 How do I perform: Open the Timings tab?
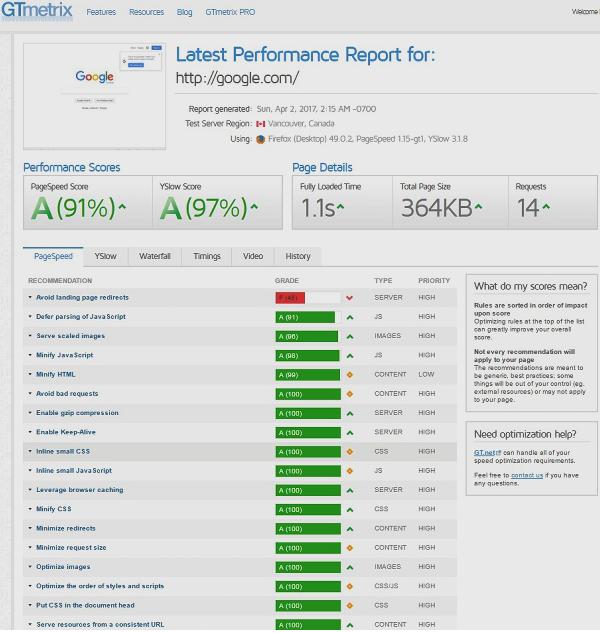(207, 257)
